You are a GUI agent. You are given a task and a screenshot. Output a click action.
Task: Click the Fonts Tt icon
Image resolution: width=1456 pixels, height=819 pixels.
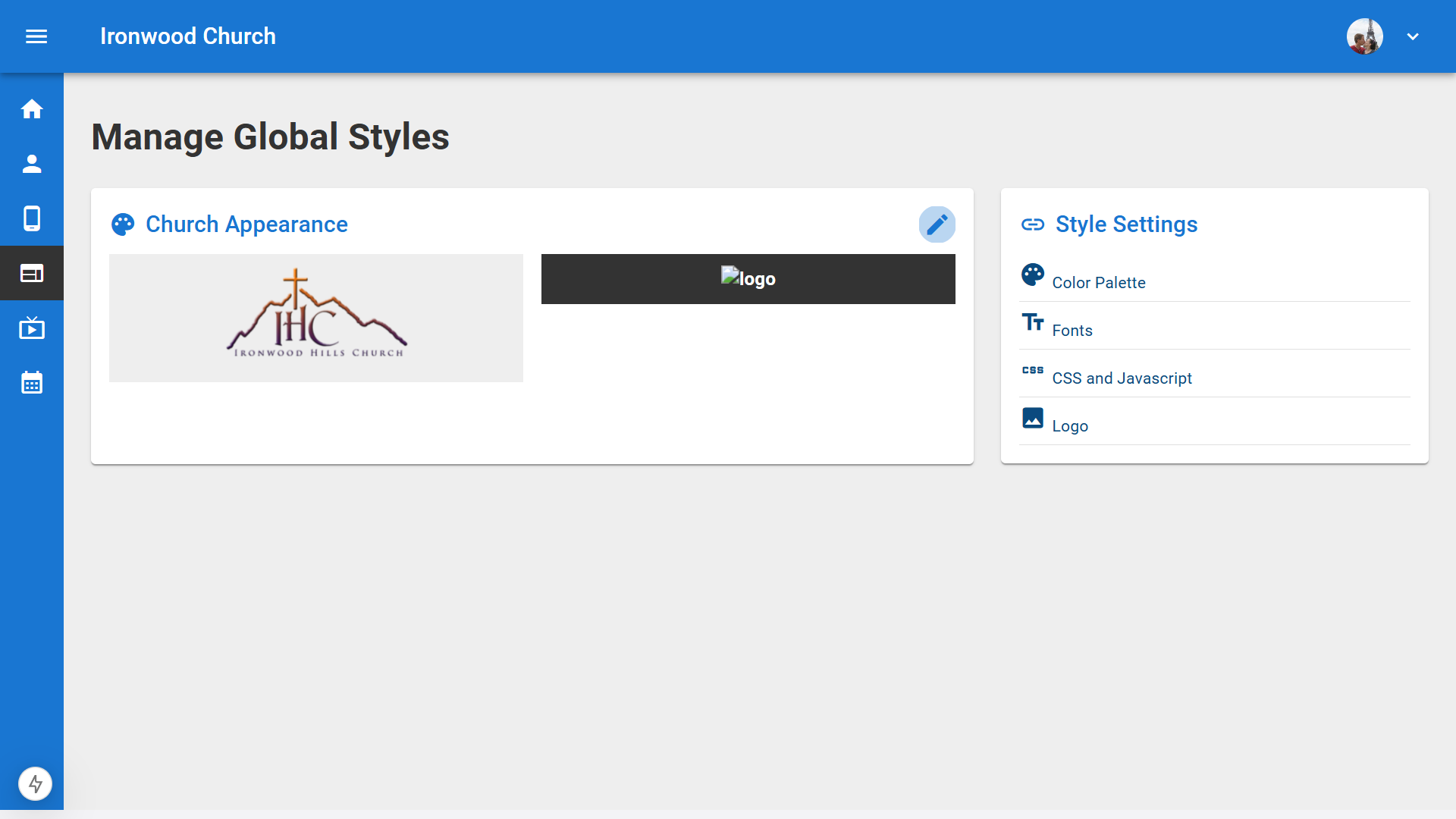pyautogui.click(x=1032, y=322)
